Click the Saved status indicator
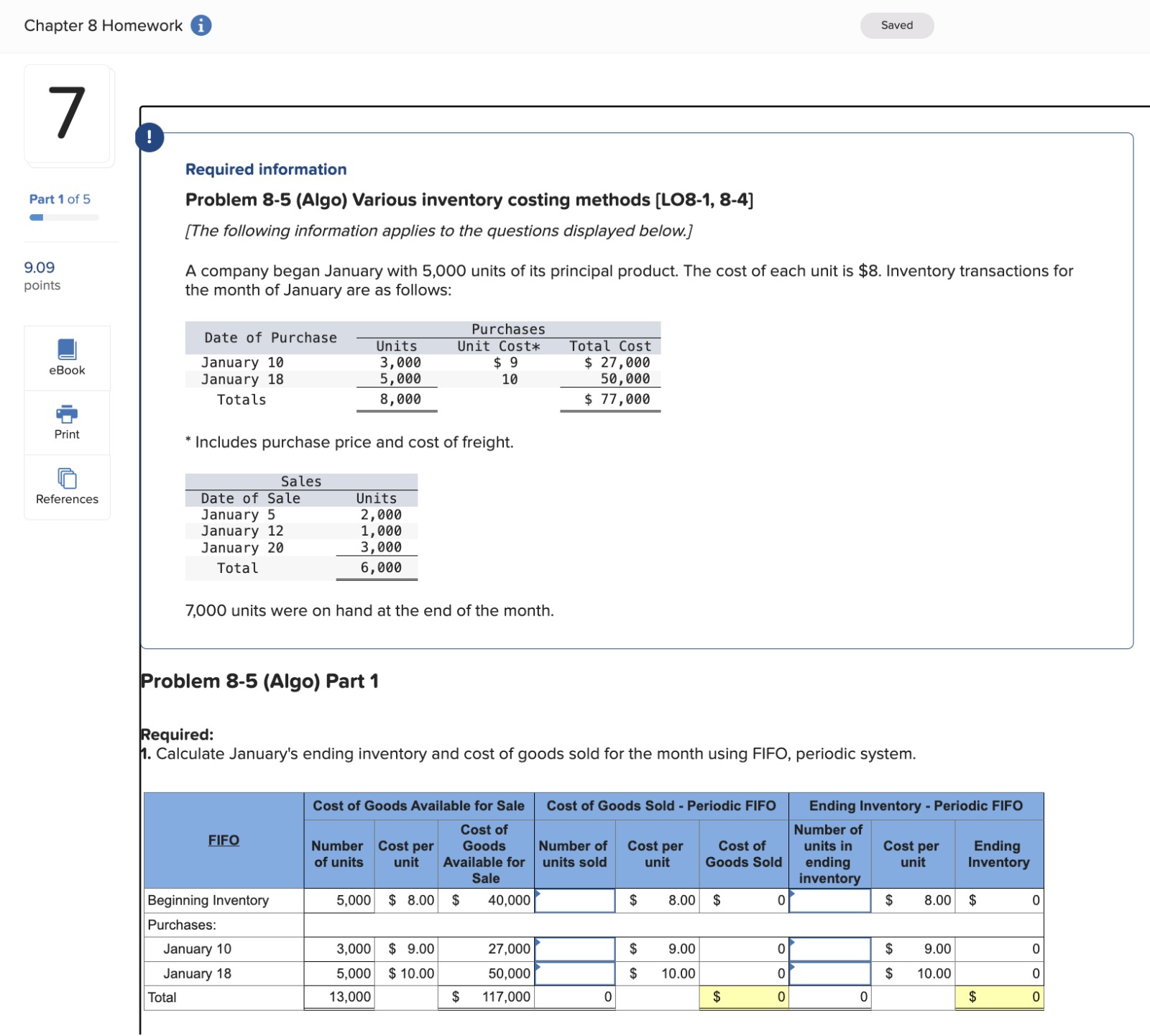 coord(896,24)
